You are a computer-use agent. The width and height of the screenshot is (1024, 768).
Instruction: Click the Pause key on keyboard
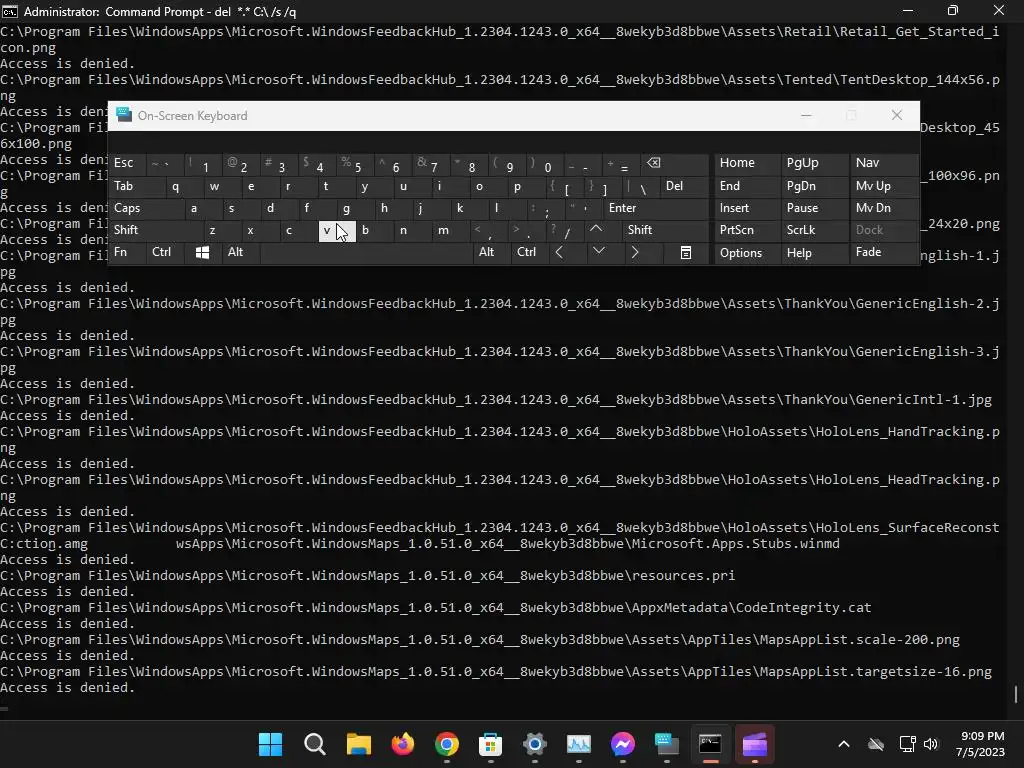point(814,208)
